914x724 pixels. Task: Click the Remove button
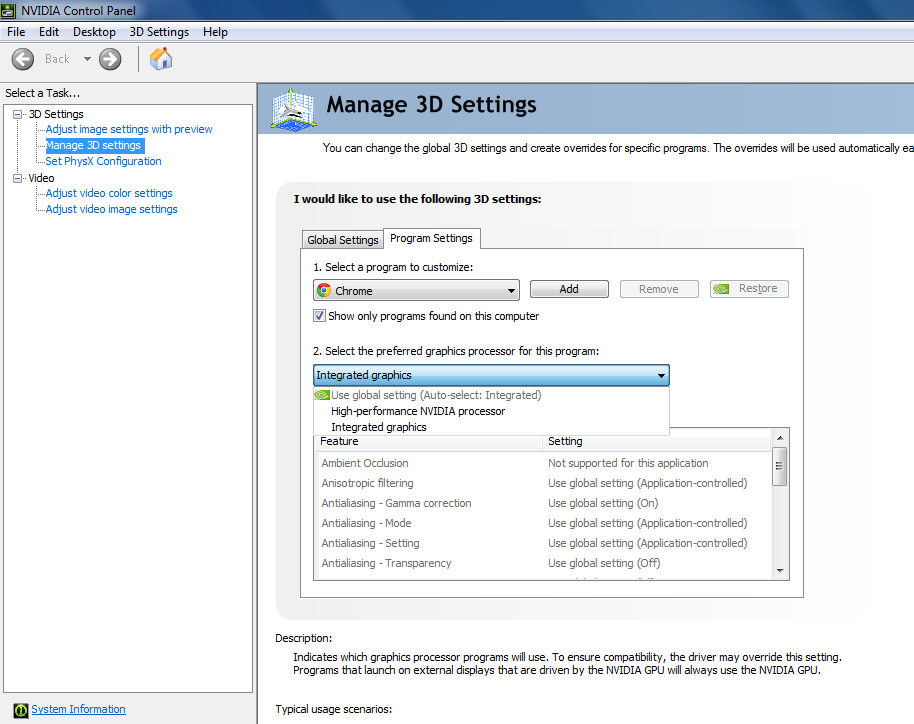pos(659,289)
